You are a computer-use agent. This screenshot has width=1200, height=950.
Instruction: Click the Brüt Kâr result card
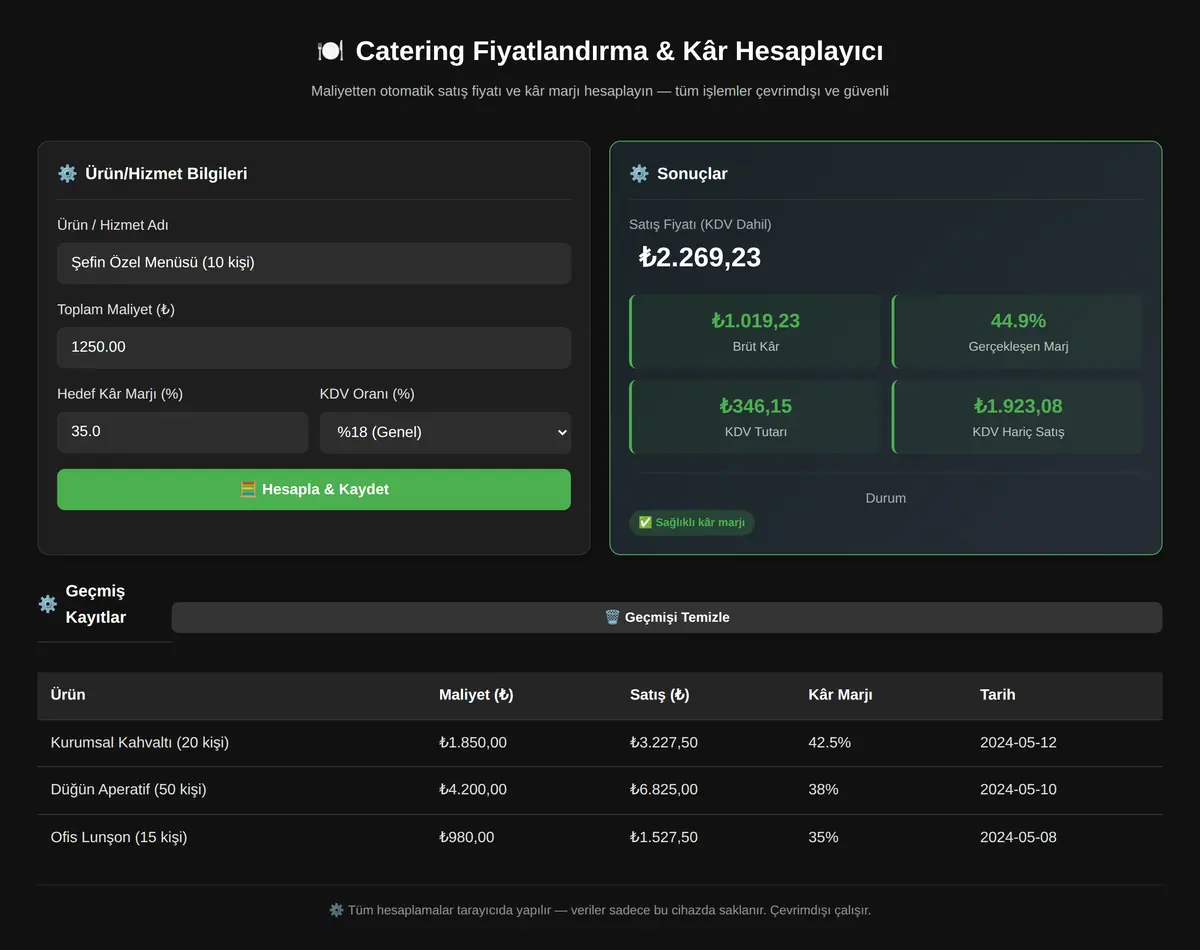[x=755, y=331]
